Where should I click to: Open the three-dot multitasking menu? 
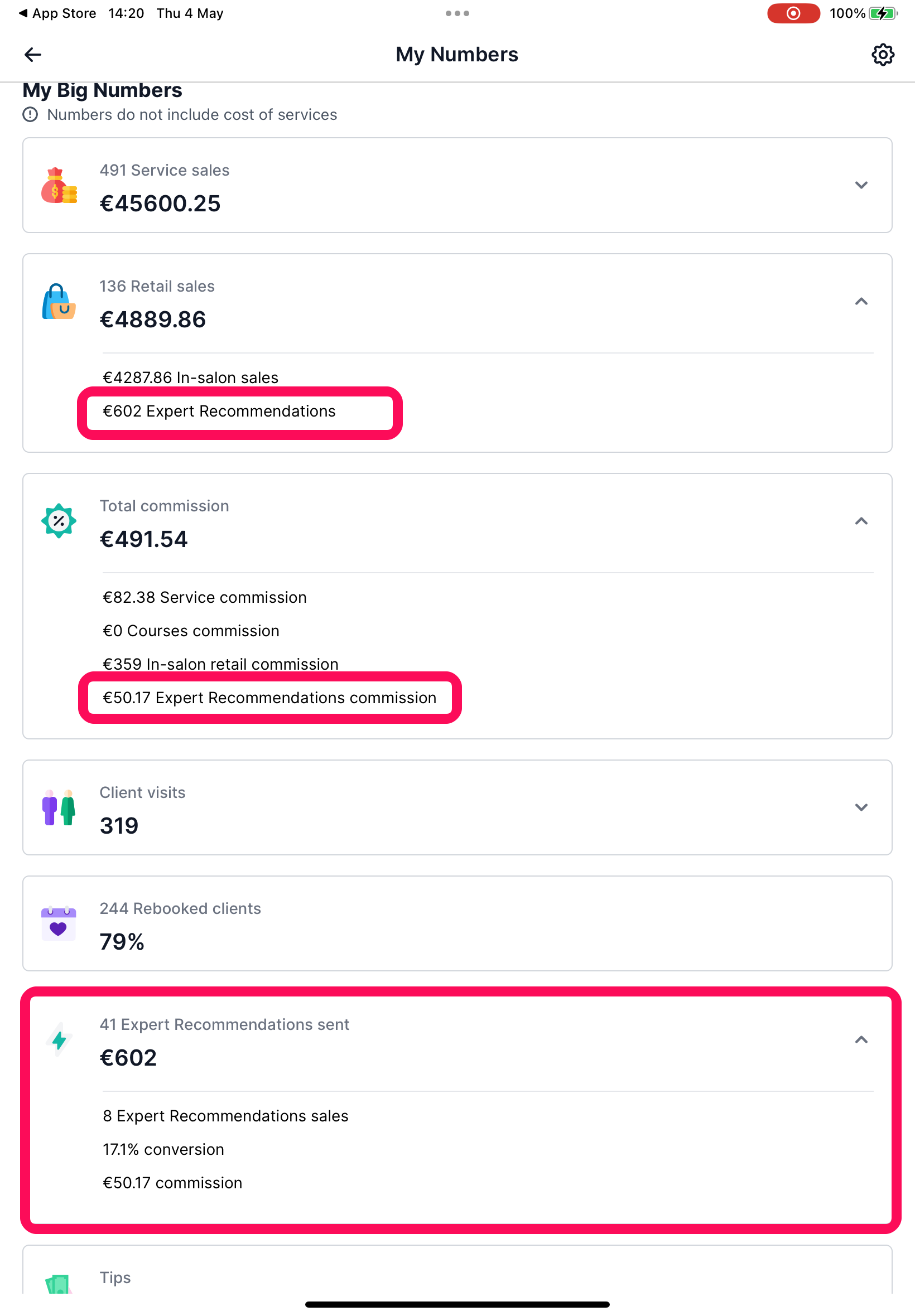click(457, 13)
